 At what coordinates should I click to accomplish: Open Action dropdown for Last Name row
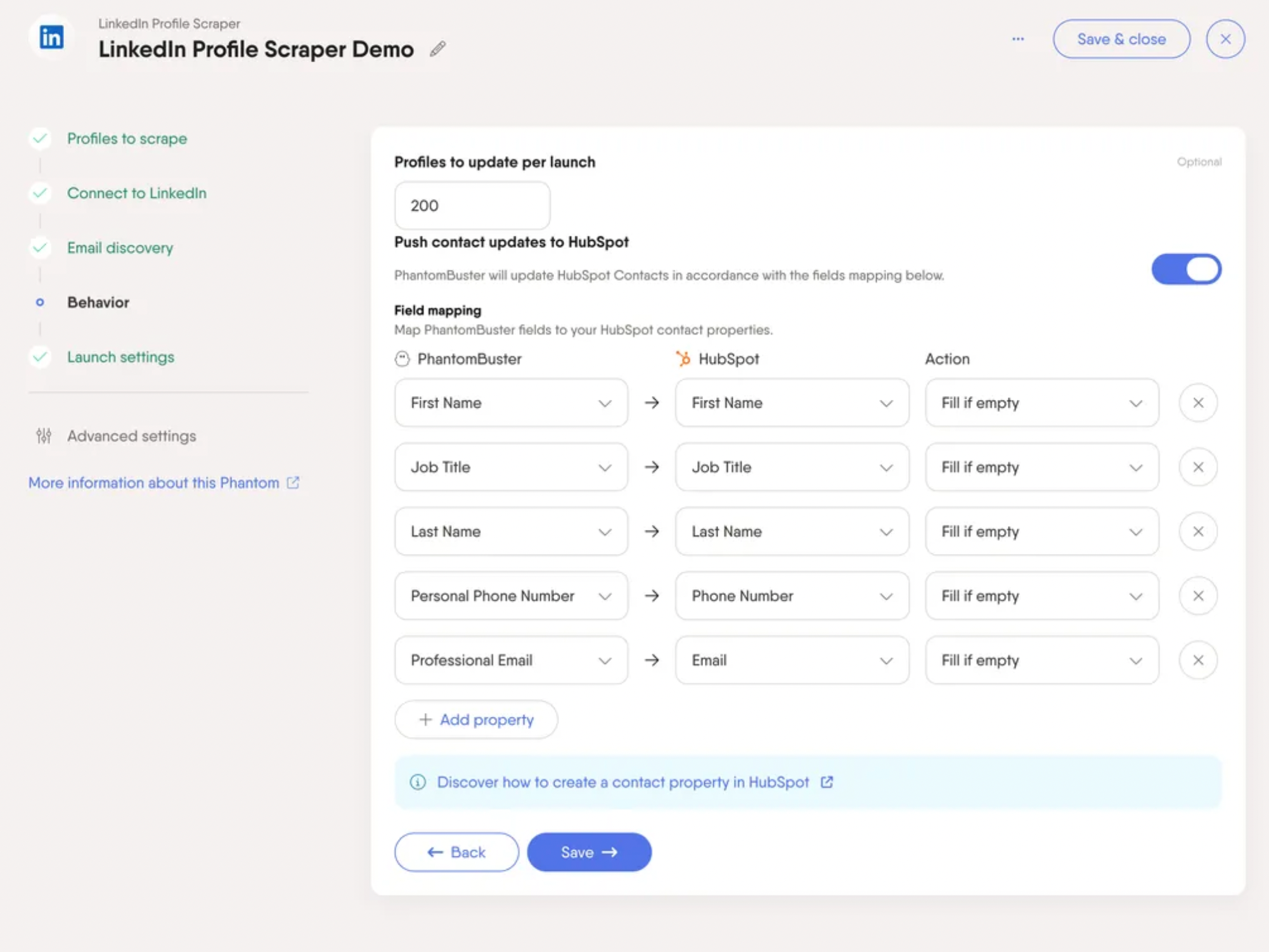click(1041, 531)
